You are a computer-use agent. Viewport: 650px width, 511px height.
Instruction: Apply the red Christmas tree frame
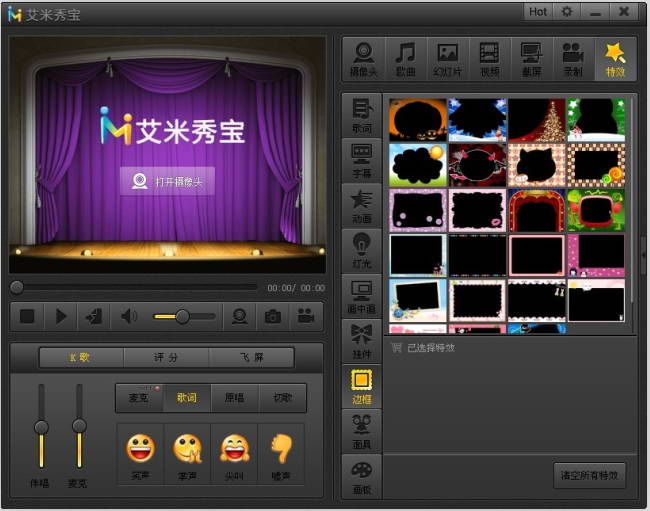click(x=536, y=120)
